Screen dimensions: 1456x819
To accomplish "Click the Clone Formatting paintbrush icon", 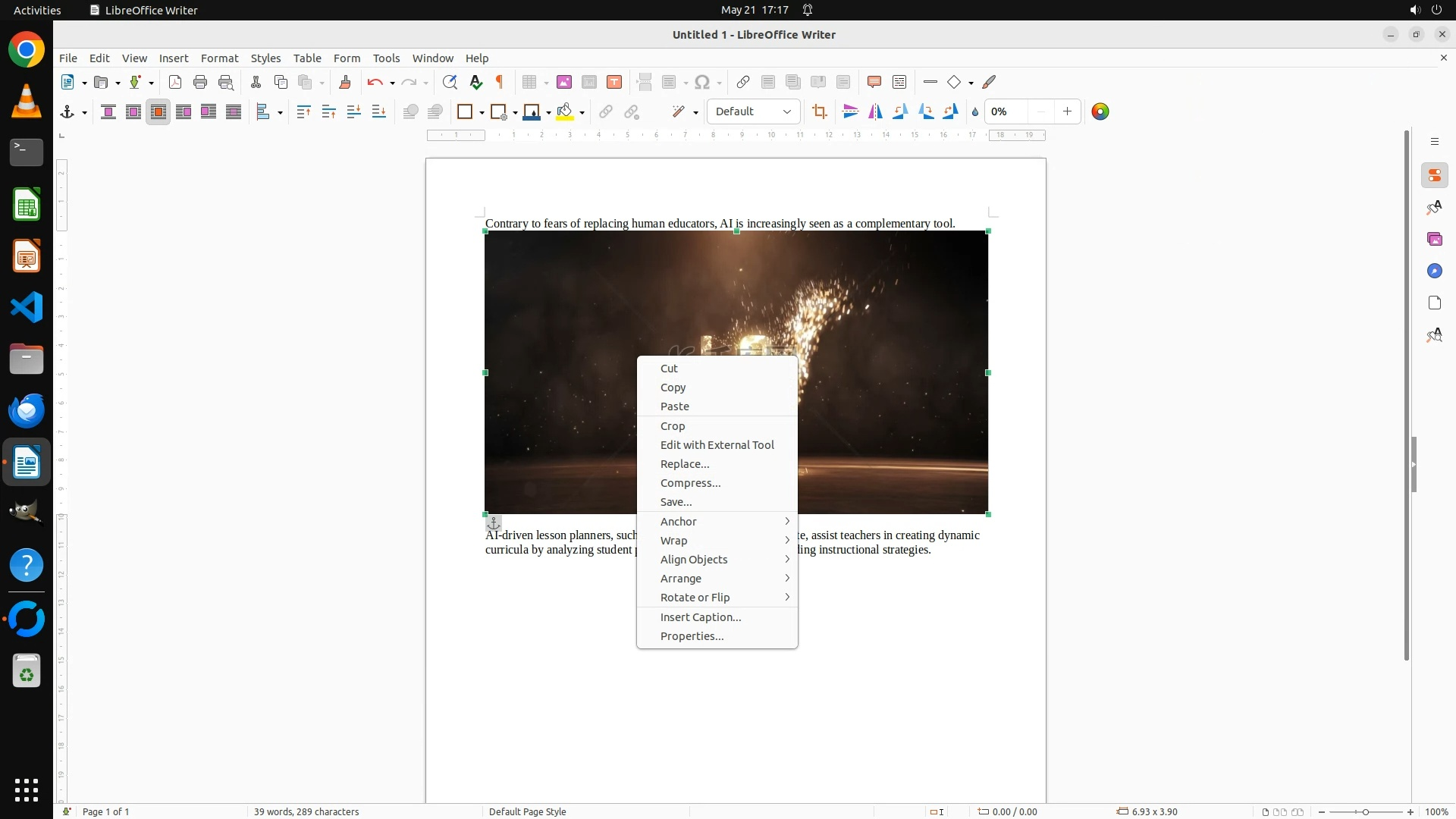I will (x=345, y=83).
